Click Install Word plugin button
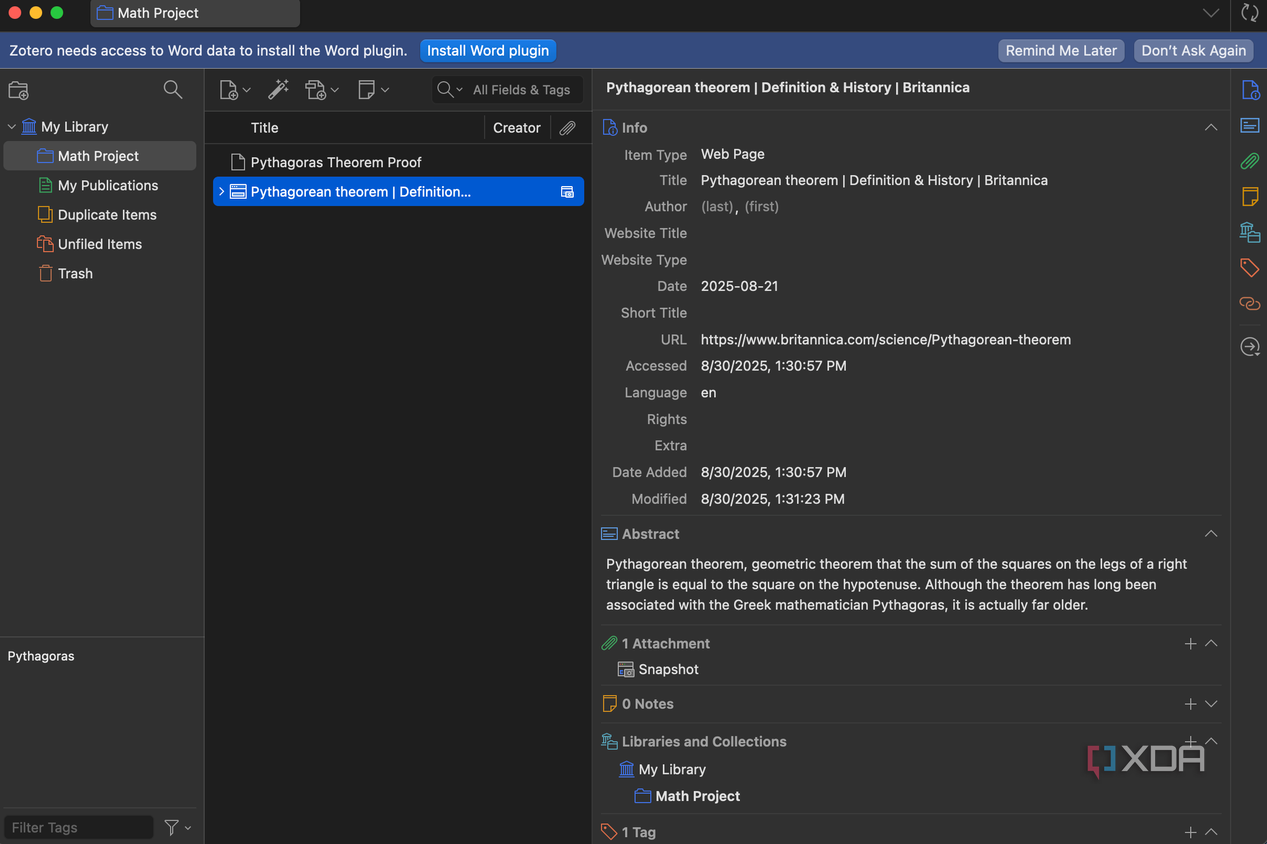Screen dimensions: 1267x844 pos(488,50)
